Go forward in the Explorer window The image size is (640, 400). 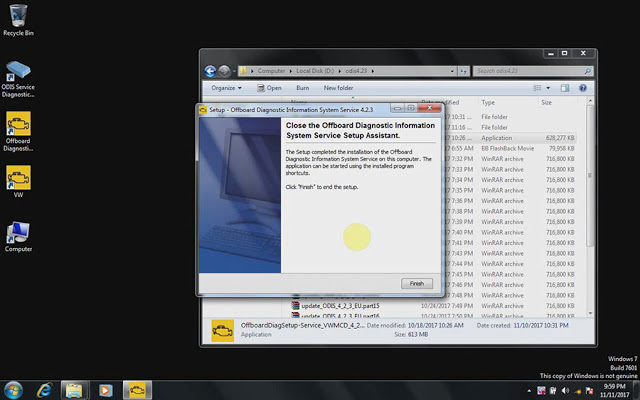(224, 71)
